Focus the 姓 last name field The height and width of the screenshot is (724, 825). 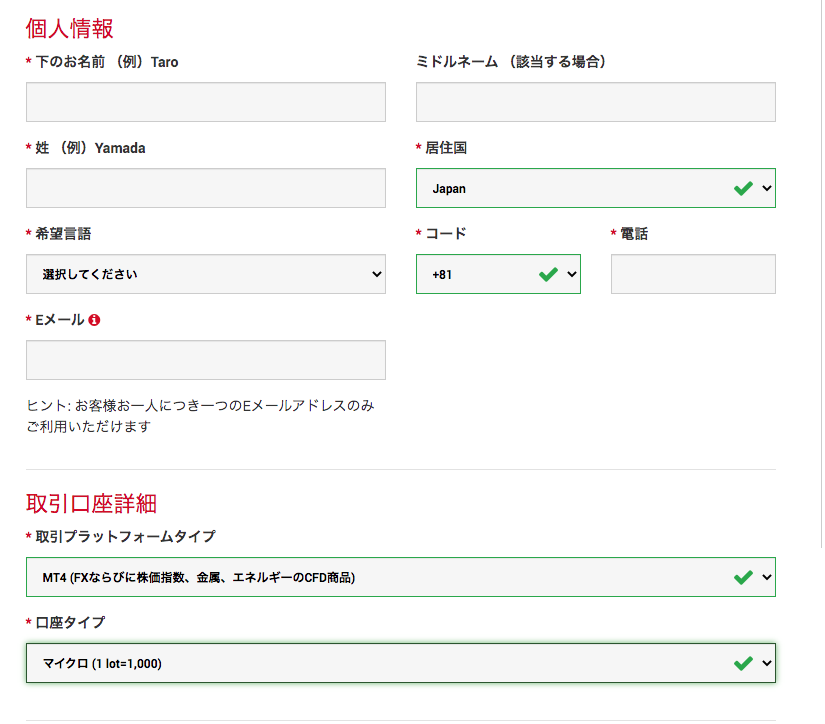206,188
